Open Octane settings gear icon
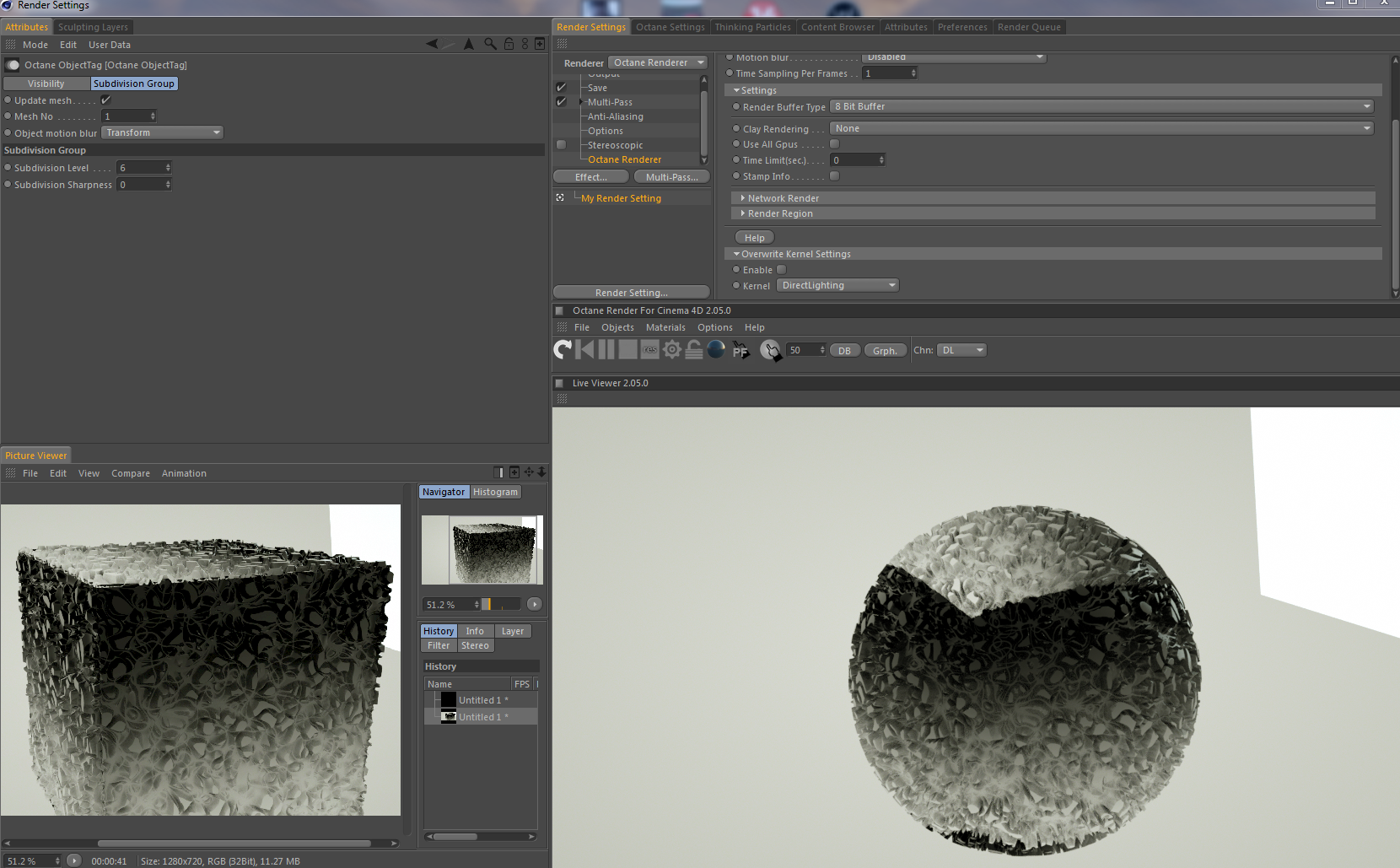 click(x=672, y=349)
